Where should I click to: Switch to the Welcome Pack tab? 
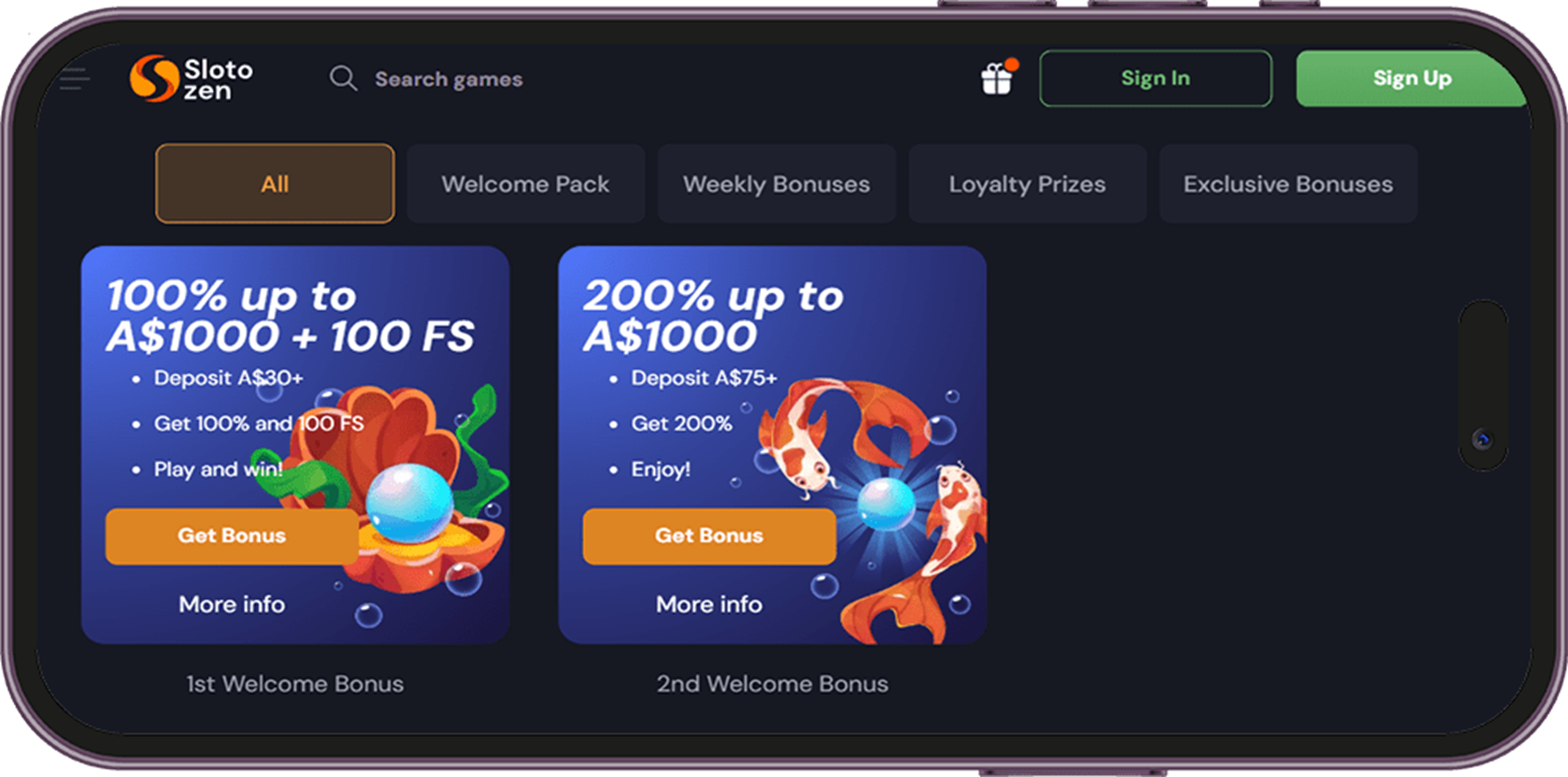point(525,184)
